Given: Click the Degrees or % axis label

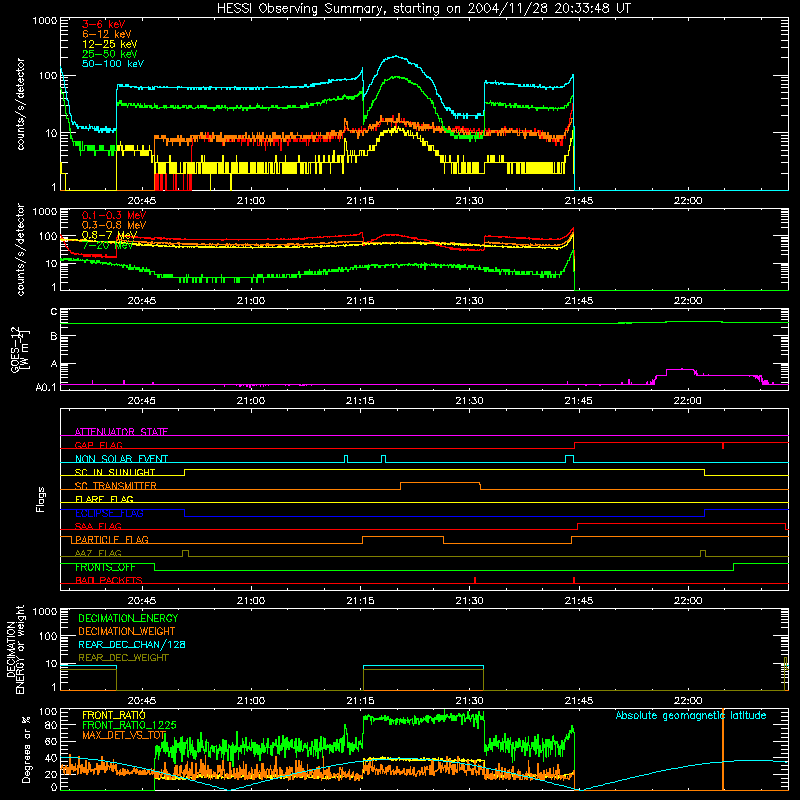Looking at the screenshot, I should [x=26, y=749].
